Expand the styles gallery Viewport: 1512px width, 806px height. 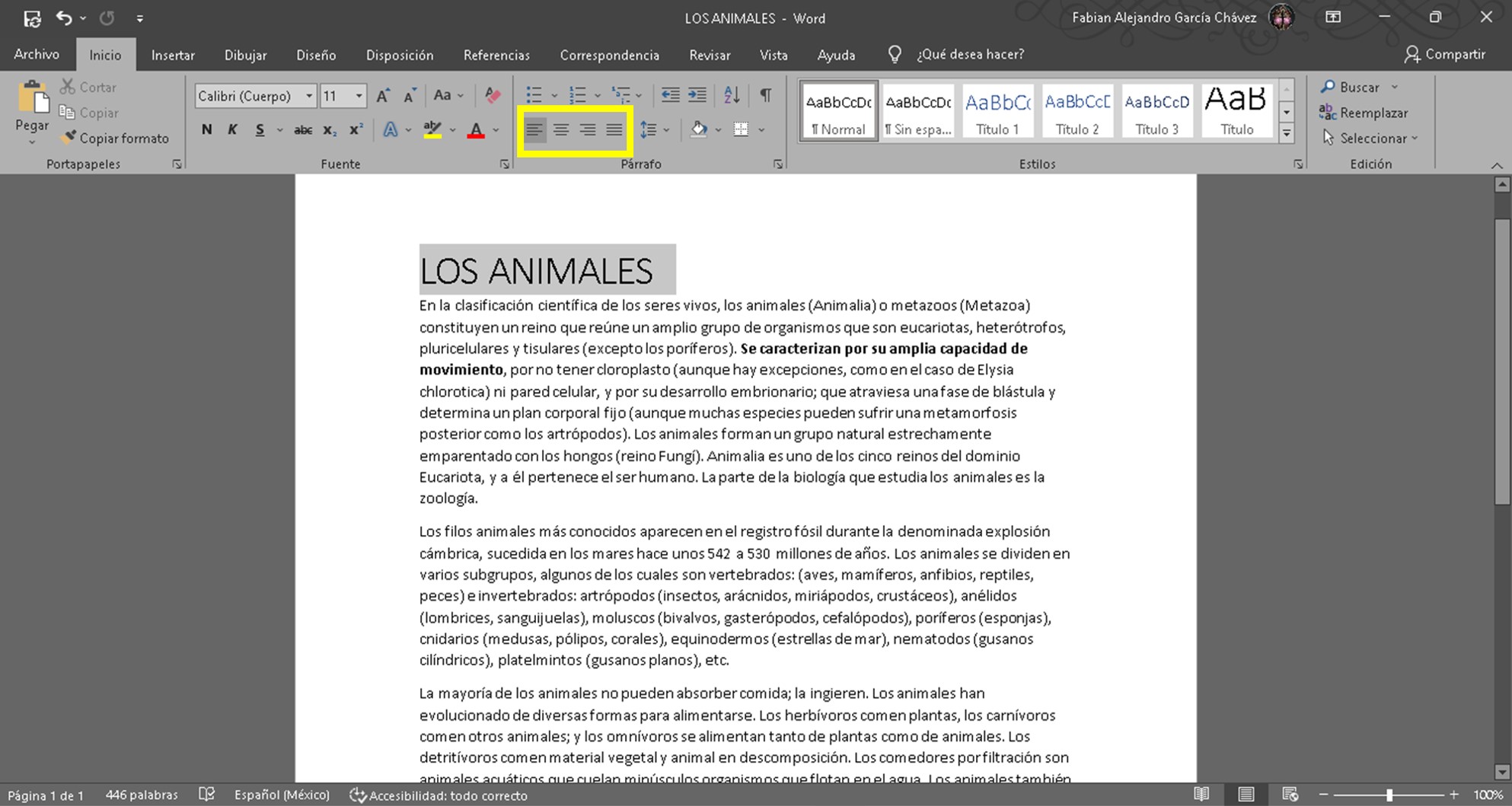point(1287,134)
